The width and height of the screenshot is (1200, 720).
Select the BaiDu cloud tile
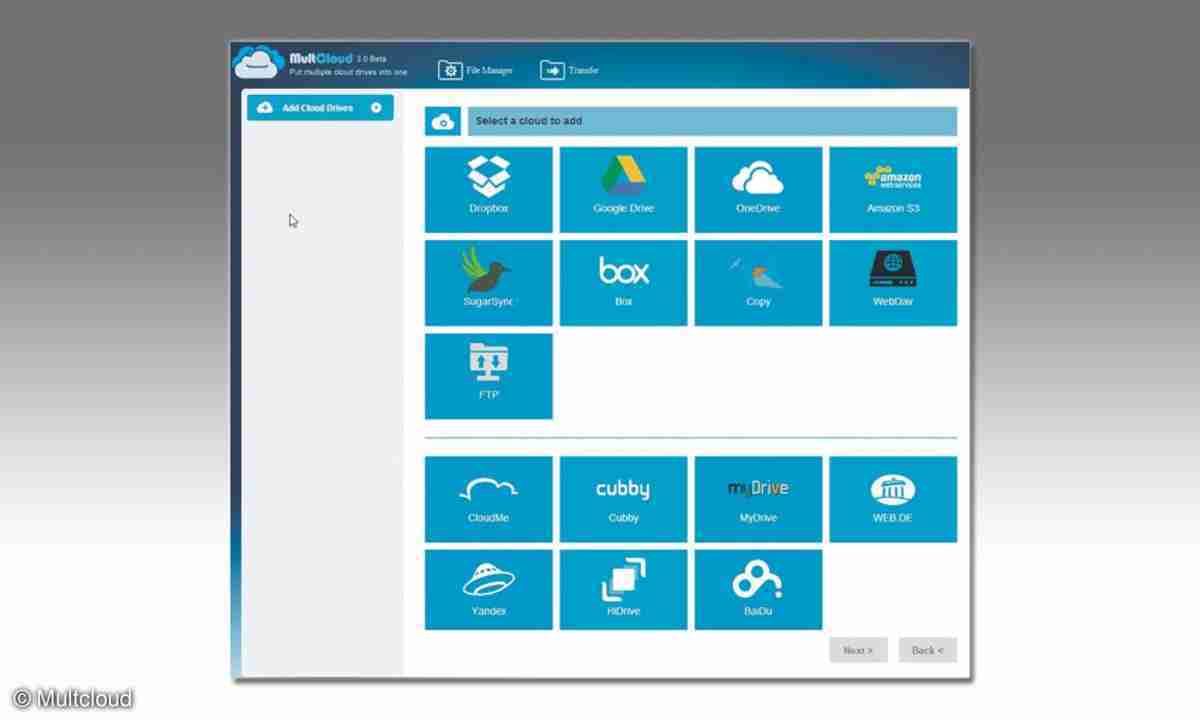[x=758, y=590]
